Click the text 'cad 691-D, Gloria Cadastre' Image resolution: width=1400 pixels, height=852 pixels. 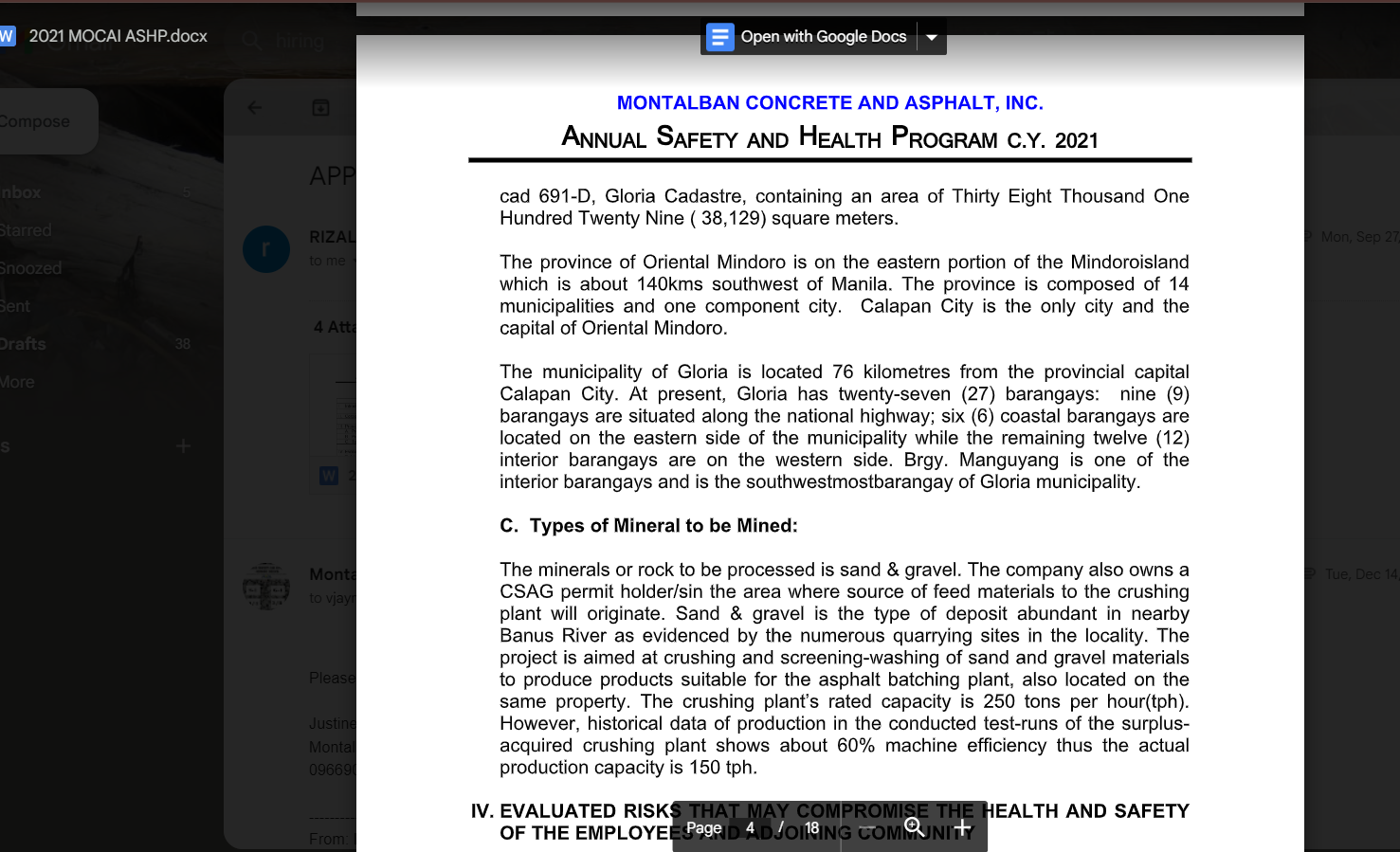tap(621, 196)
